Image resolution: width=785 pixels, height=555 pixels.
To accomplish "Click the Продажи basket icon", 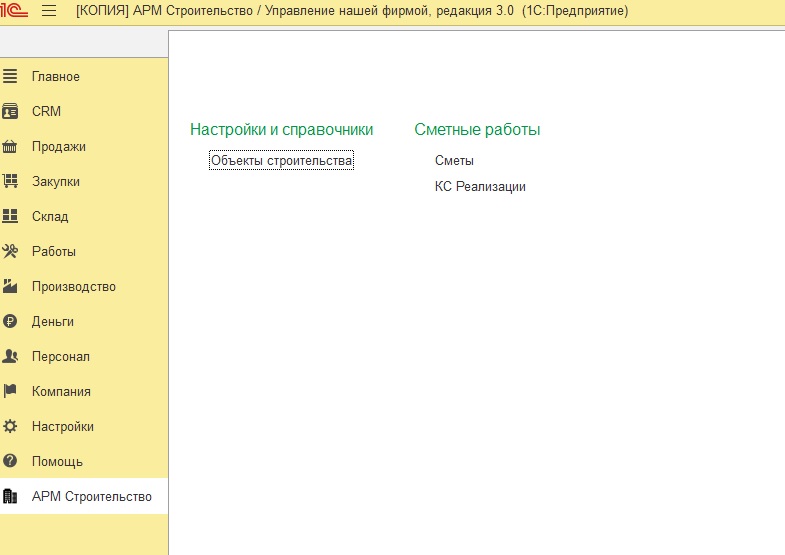I will click(10, 146).
